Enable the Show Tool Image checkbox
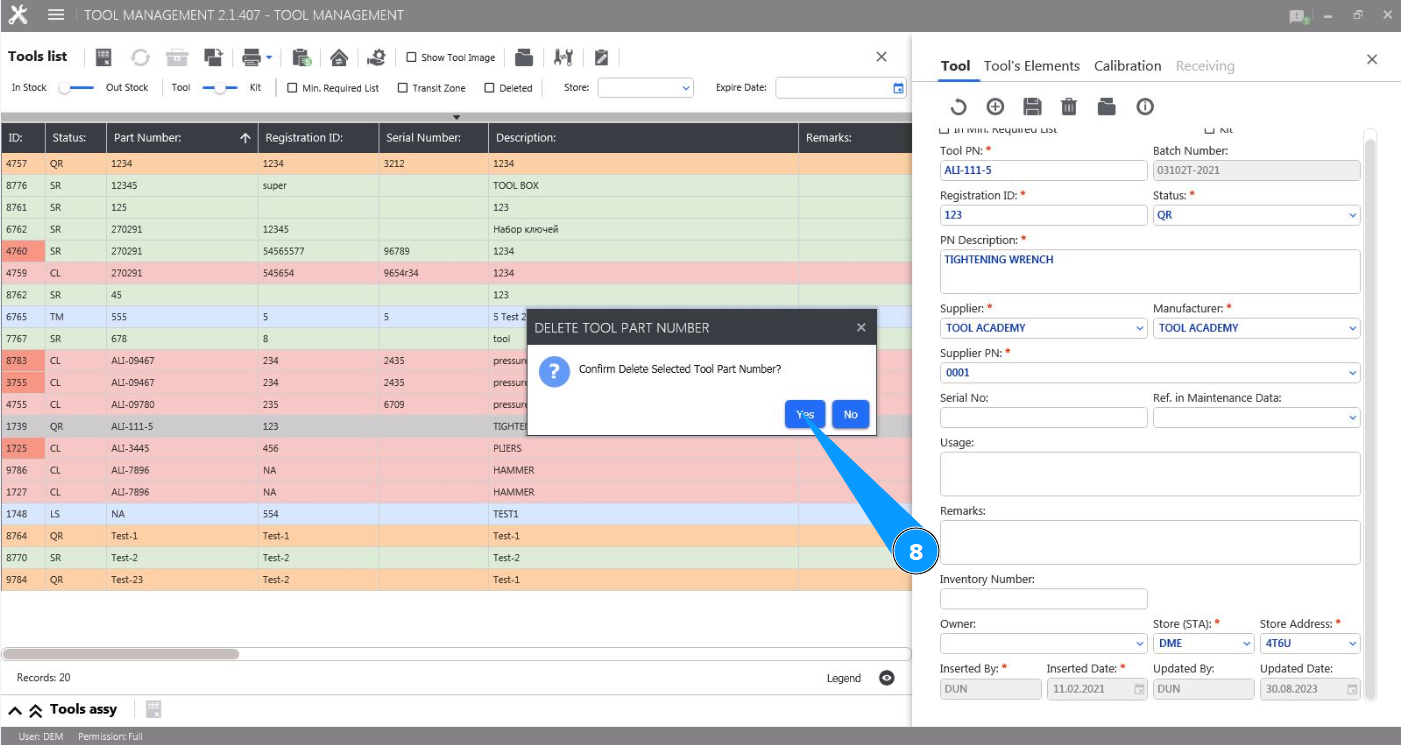The image size is (1401, 745). (411, 58)
